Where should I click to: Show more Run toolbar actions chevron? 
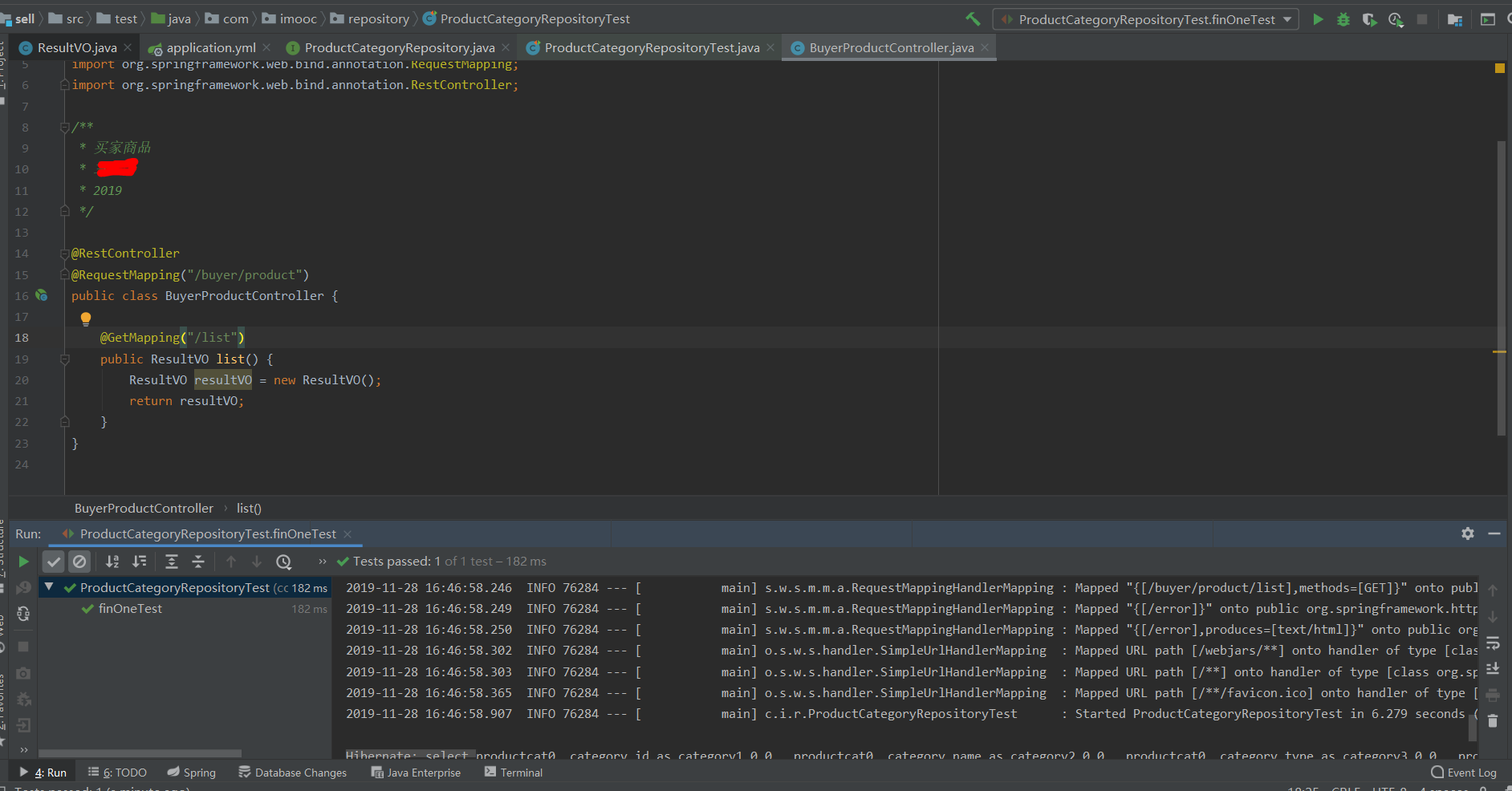click(x=323, y=562)
